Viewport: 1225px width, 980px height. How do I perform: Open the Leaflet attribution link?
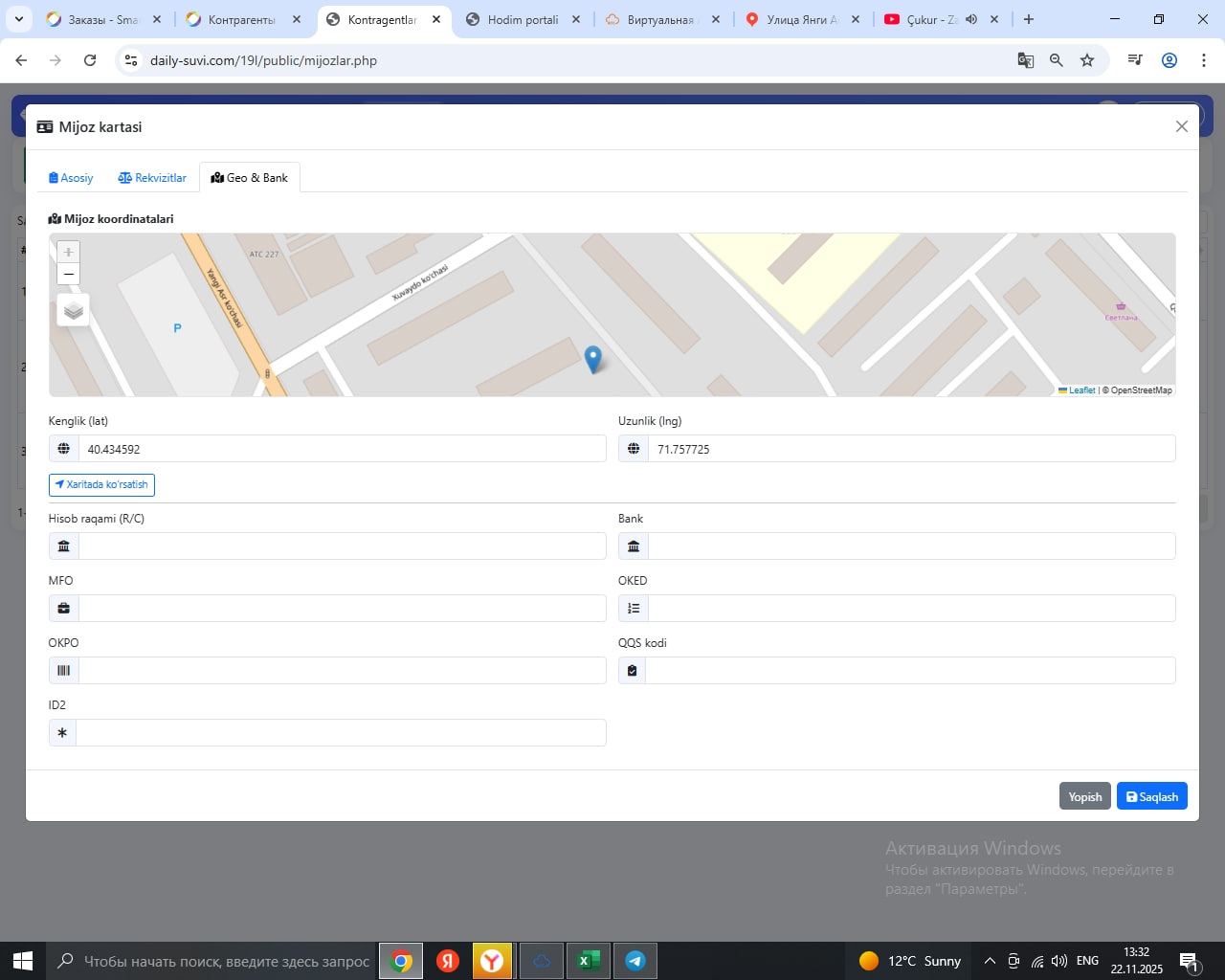coord(1081,390)
